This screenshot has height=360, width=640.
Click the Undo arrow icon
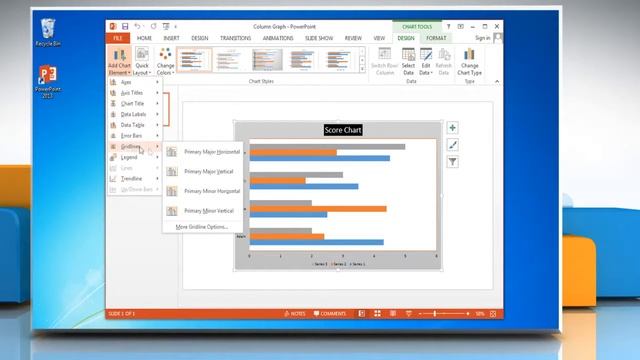138,27
